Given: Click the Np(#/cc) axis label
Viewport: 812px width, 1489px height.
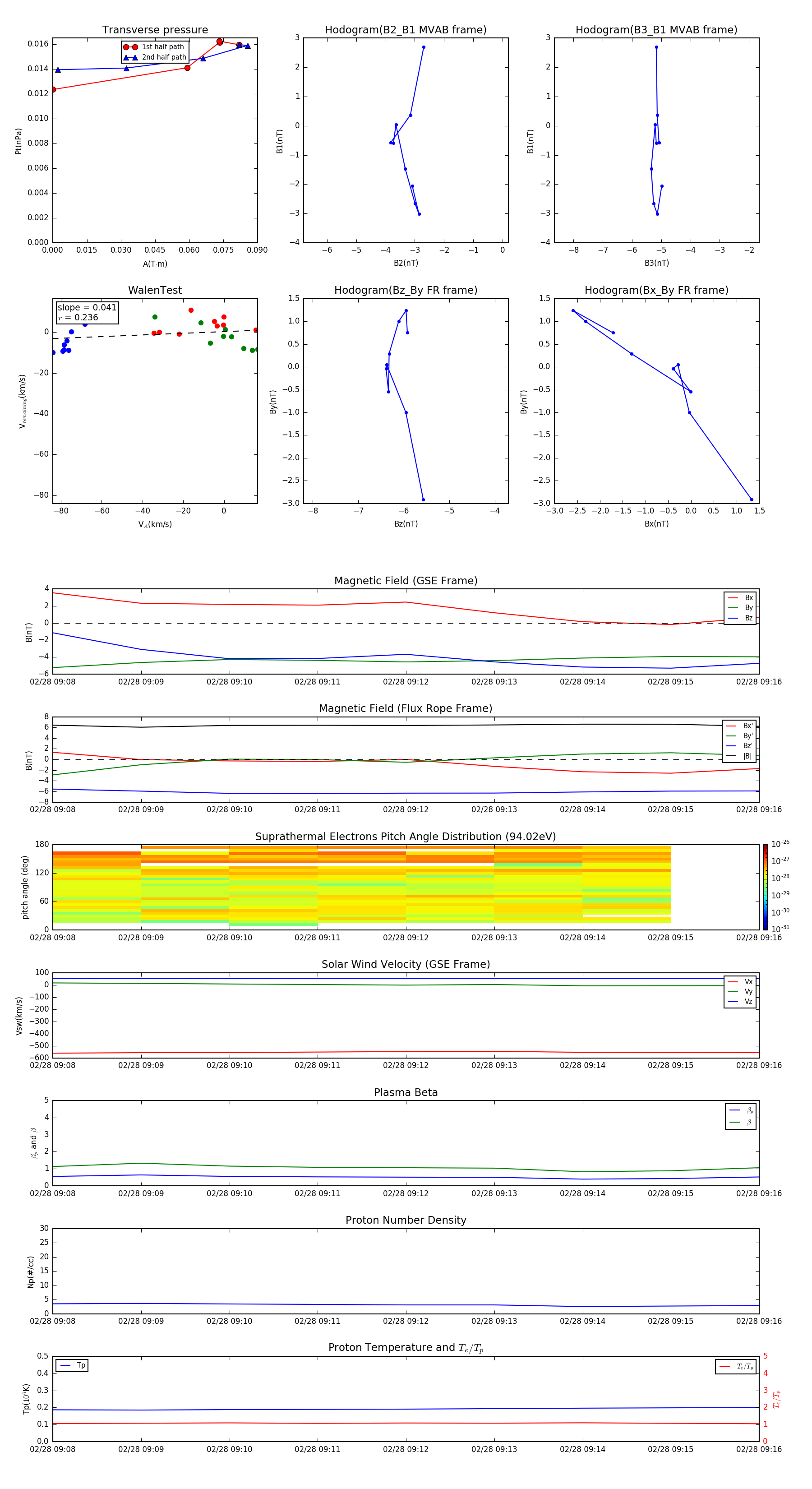Looking at the screenshot, I should 31,1272.
